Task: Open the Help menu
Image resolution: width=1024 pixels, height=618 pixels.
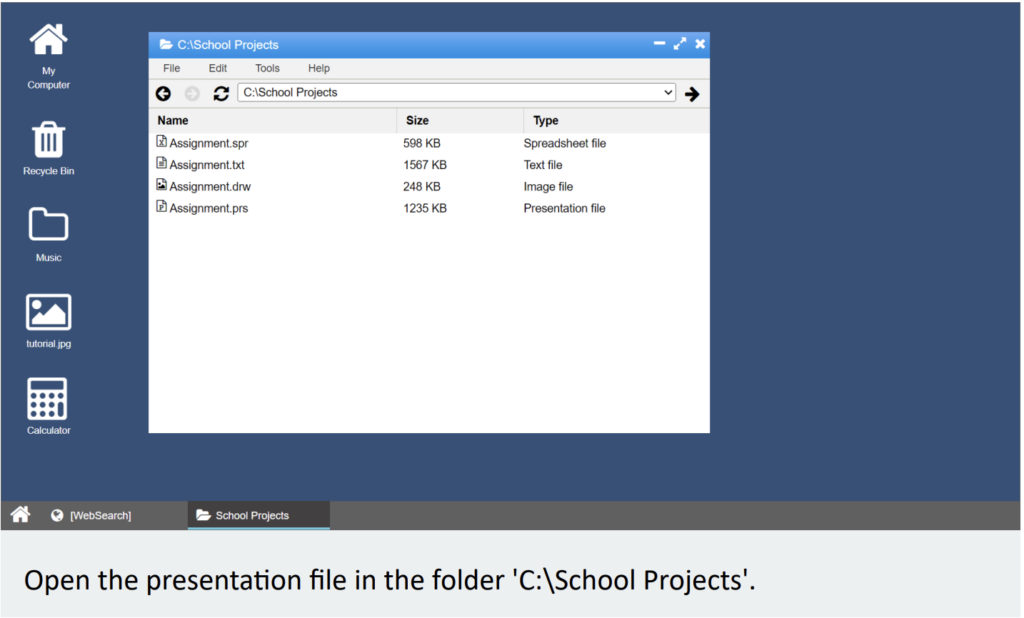Action: pos(319,68)
